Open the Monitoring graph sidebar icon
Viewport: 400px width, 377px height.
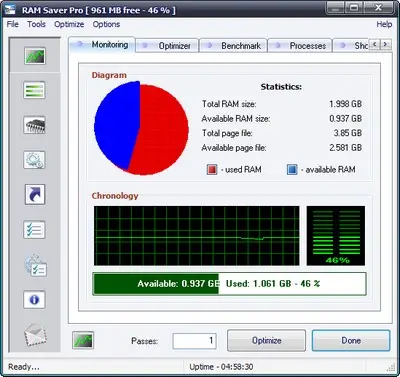point(35,55)
